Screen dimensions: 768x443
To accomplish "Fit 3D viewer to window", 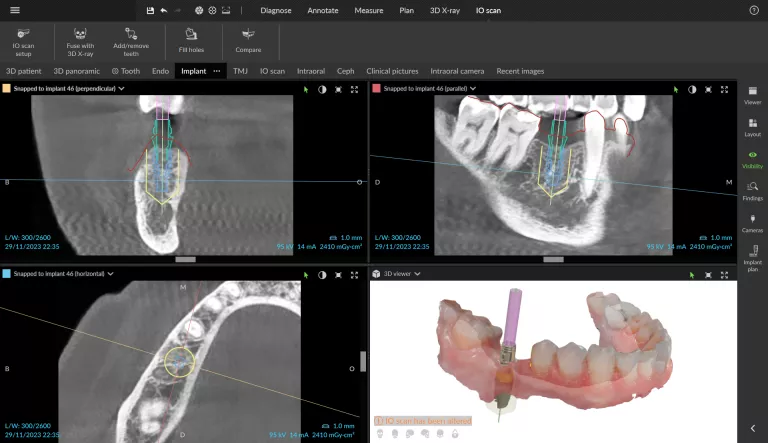I will 708,275.
